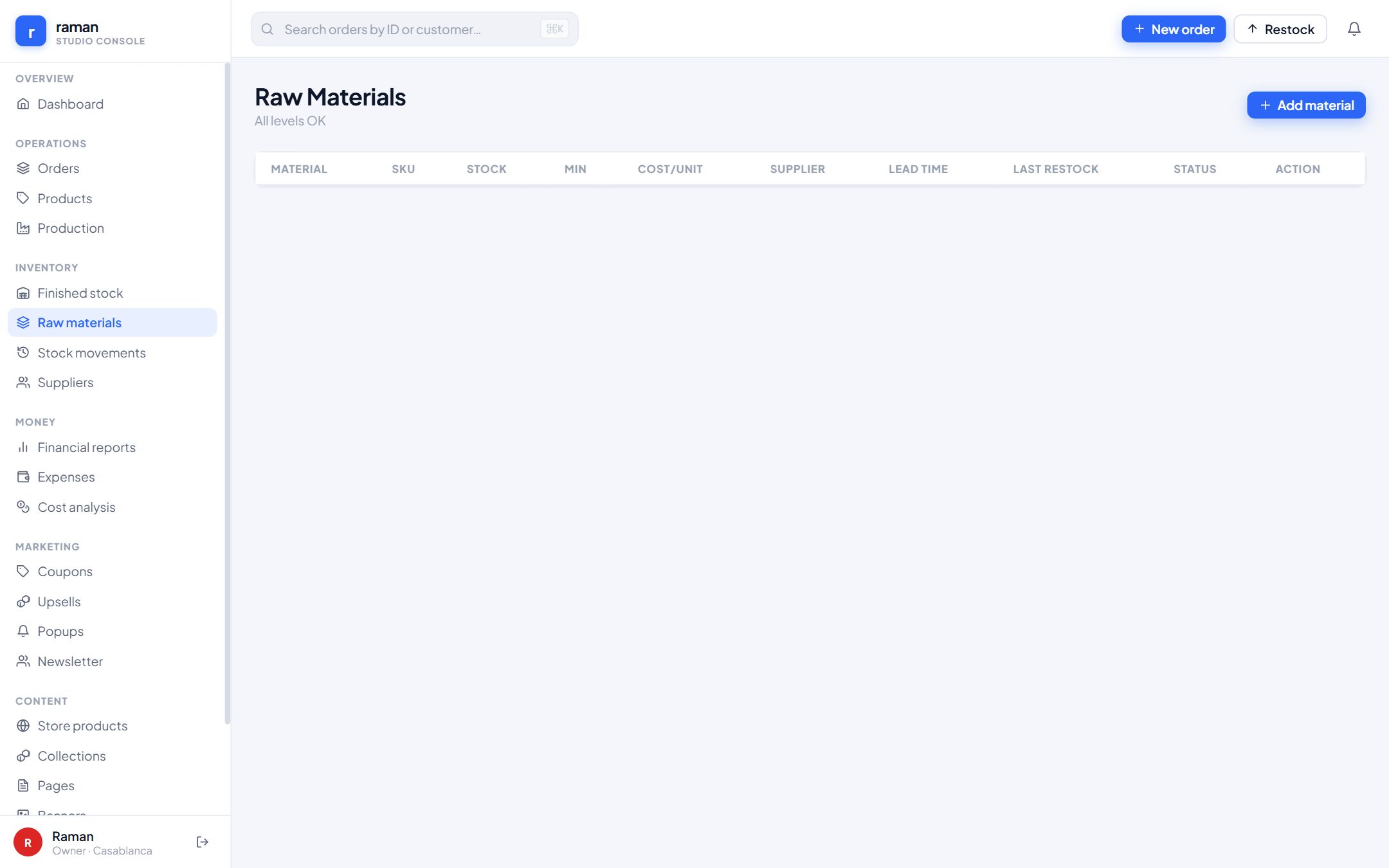1389x868 pixels.
Task: Click the Finished stock warehouse icon
Action: point(23,293)
